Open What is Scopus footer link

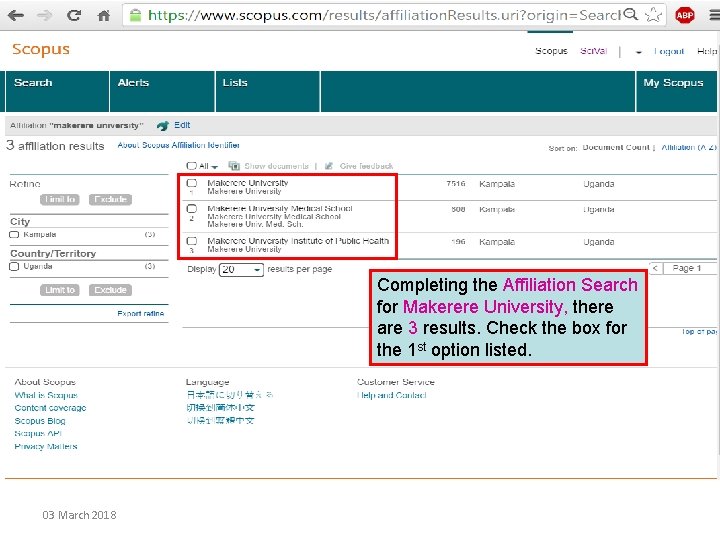coord(46,395)
